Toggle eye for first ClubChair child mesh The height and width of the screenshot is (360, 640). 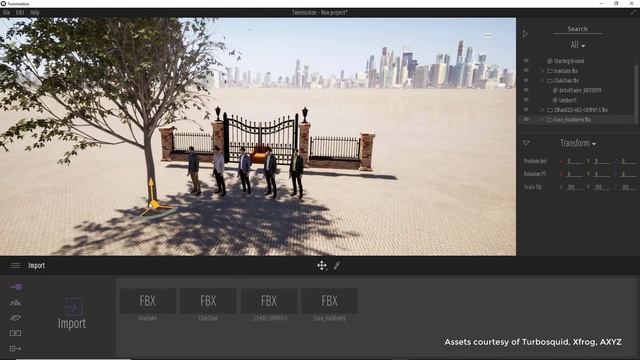click(526, 90)
